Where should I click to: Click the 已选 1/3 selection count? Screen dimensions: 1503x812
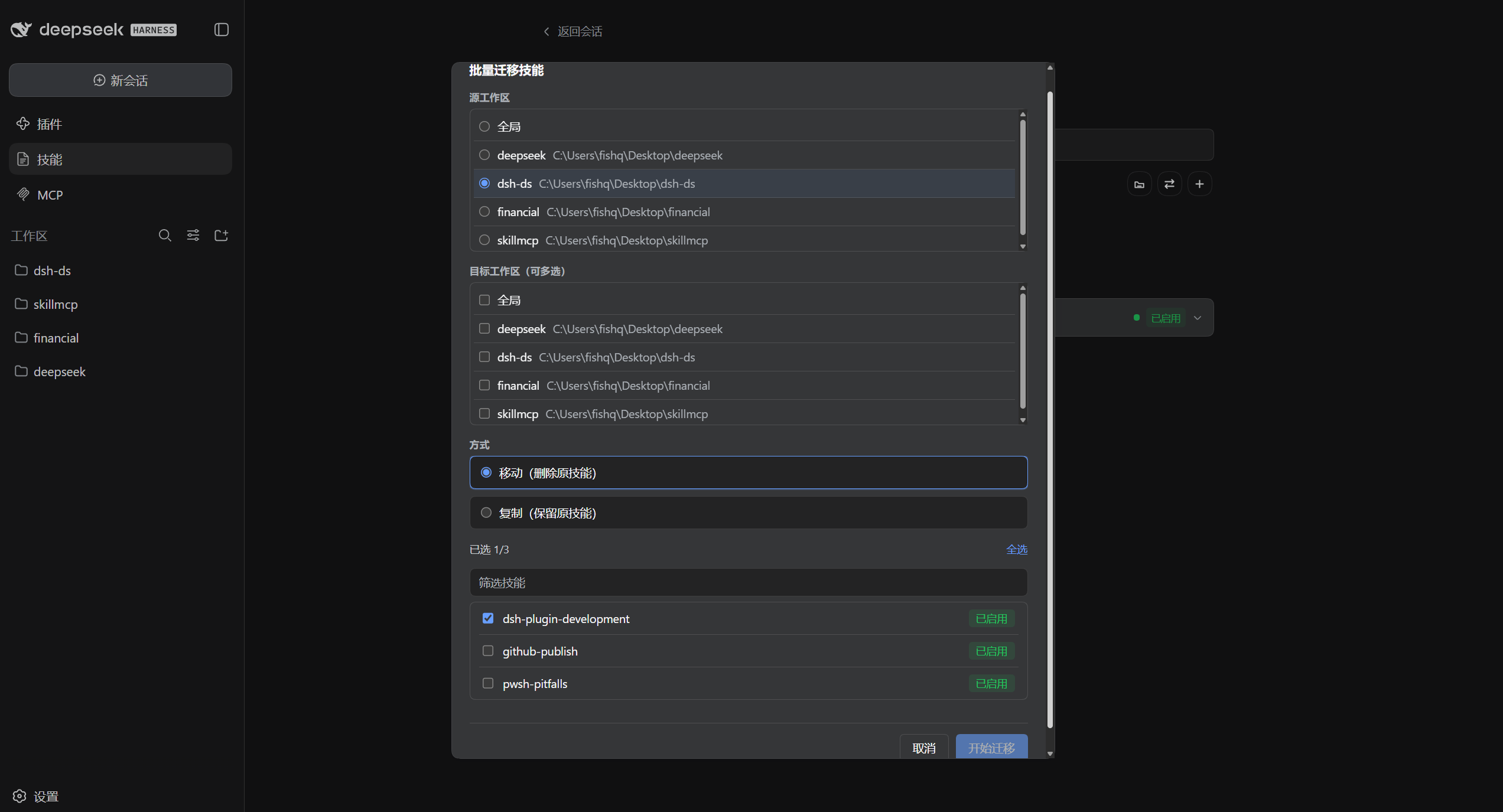point(489,550)
